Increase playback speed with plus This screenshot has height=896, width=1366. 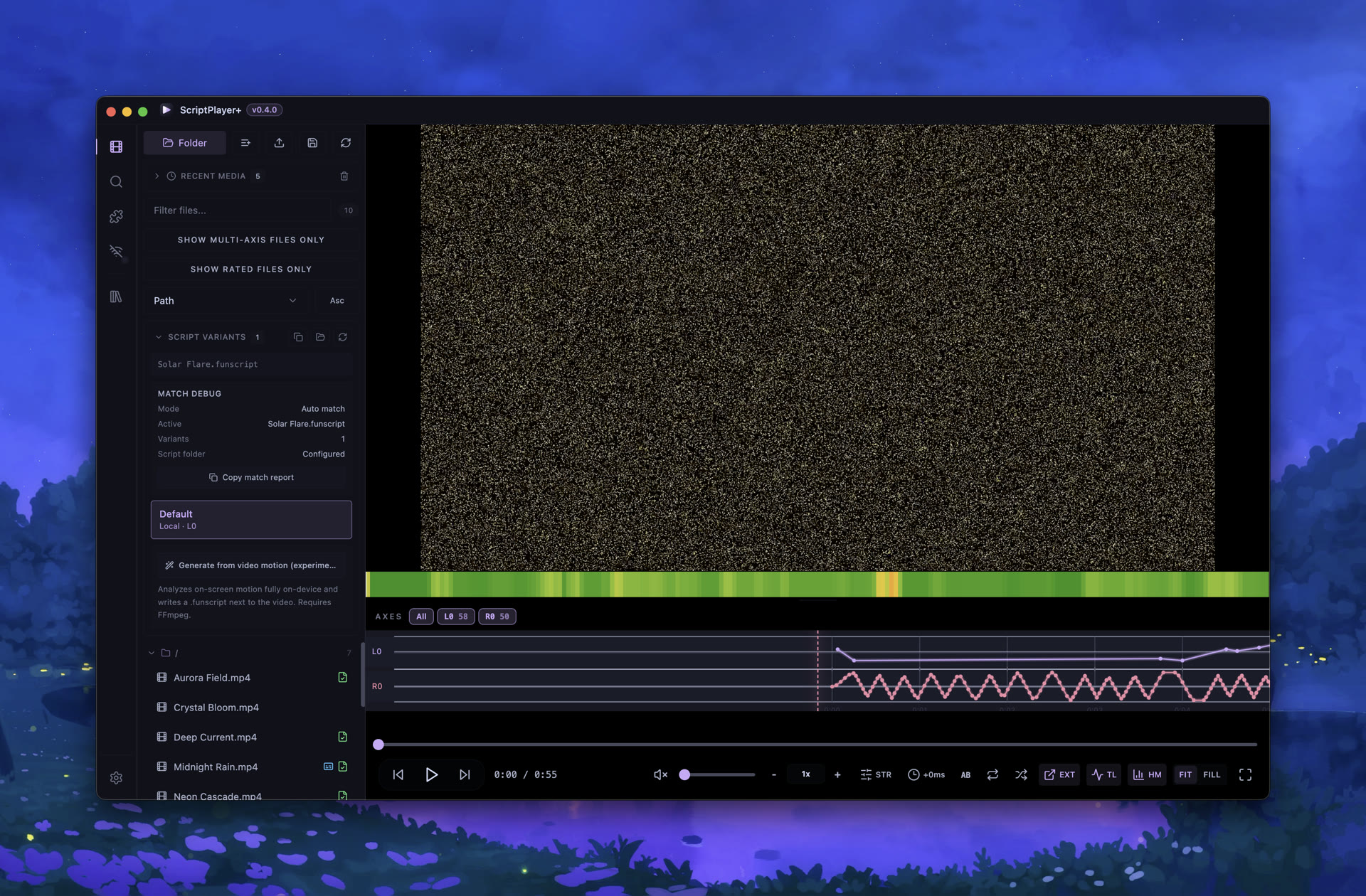point(837,774)
